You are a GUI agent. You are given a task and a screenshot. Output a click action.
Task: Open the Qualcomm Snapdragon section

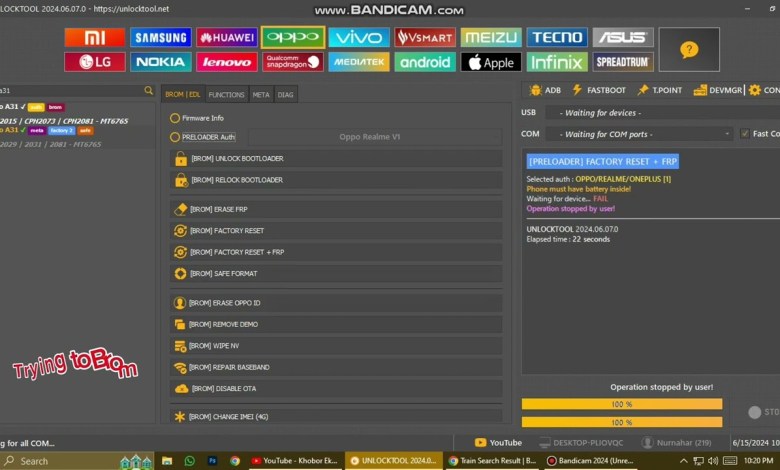(293, 62)
